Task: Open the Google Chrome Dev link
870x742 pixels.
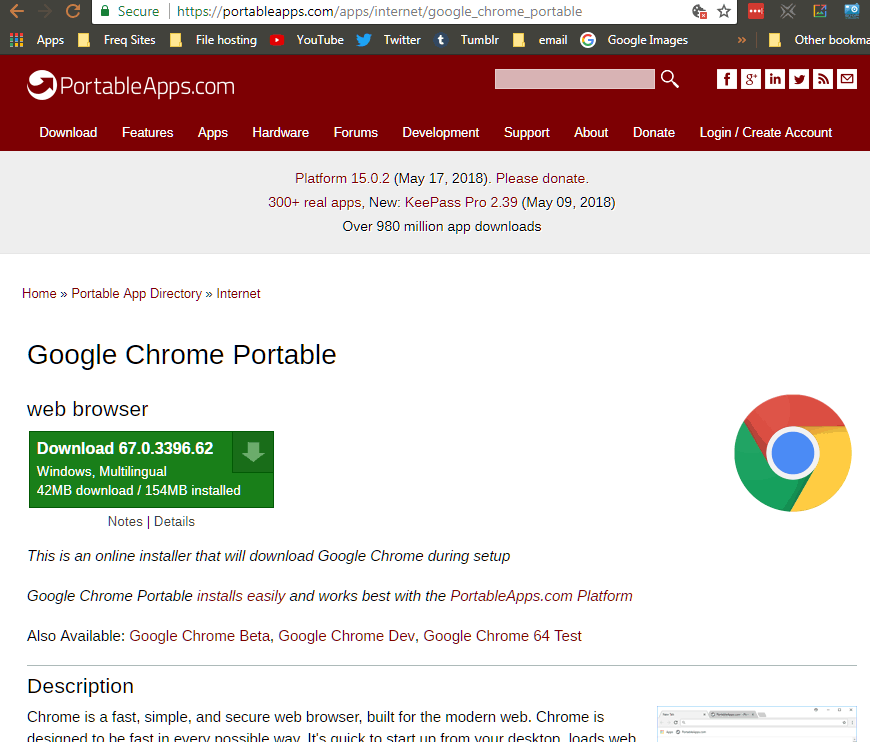Action: pyautogui.click(x=347, y=636)
